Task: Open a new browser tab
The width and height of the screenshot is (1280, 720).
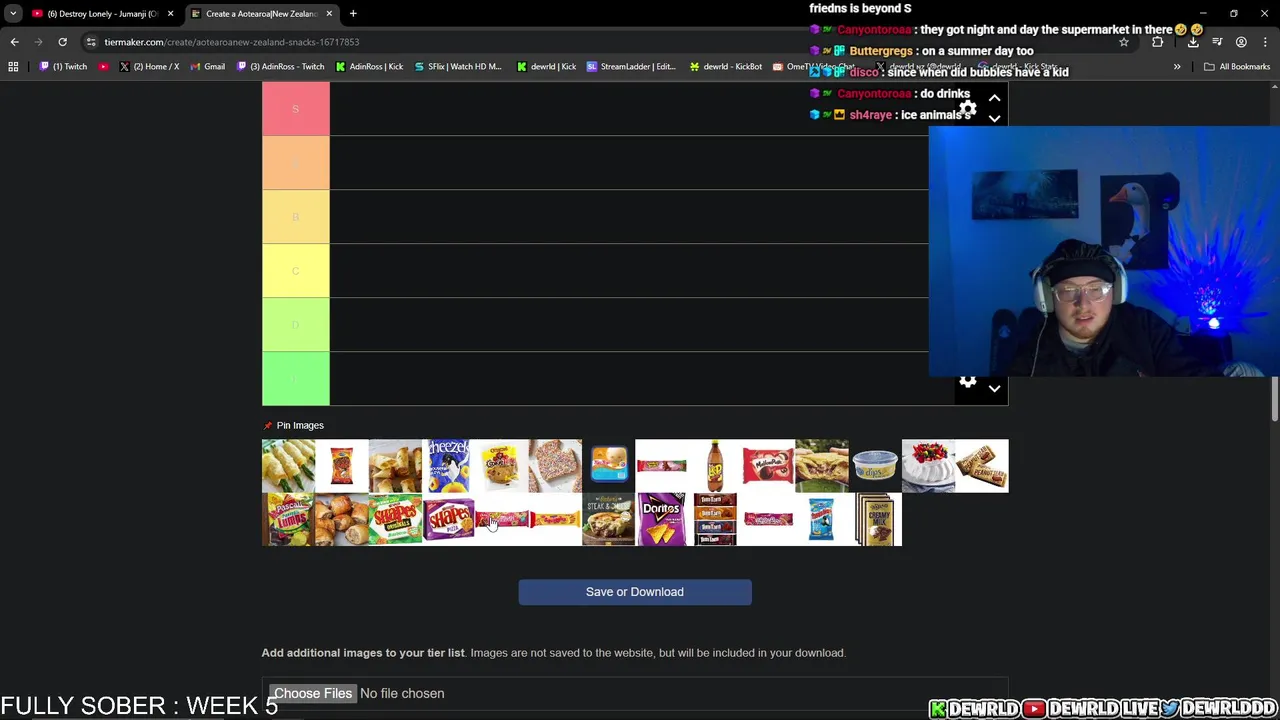Action: pyautogui.click(x=353, y=14)
